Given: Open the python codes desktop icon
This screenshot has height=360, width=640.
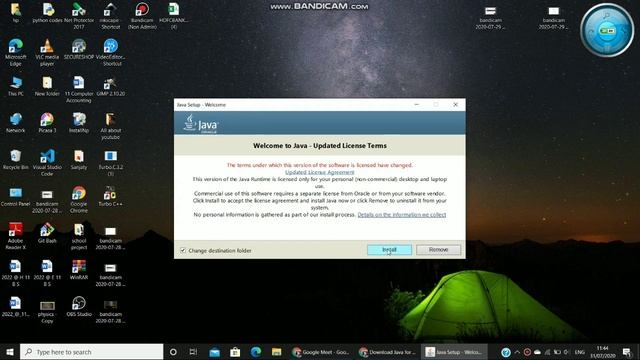Looking at the screenshot, I should pyautogui.click(x=47, y=13).
